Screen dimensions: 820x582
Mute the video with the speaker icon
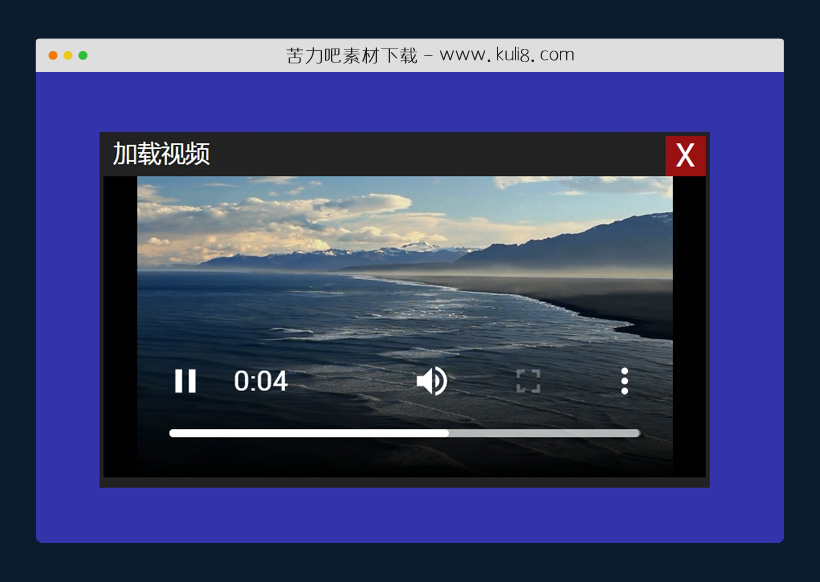[431, 381]
